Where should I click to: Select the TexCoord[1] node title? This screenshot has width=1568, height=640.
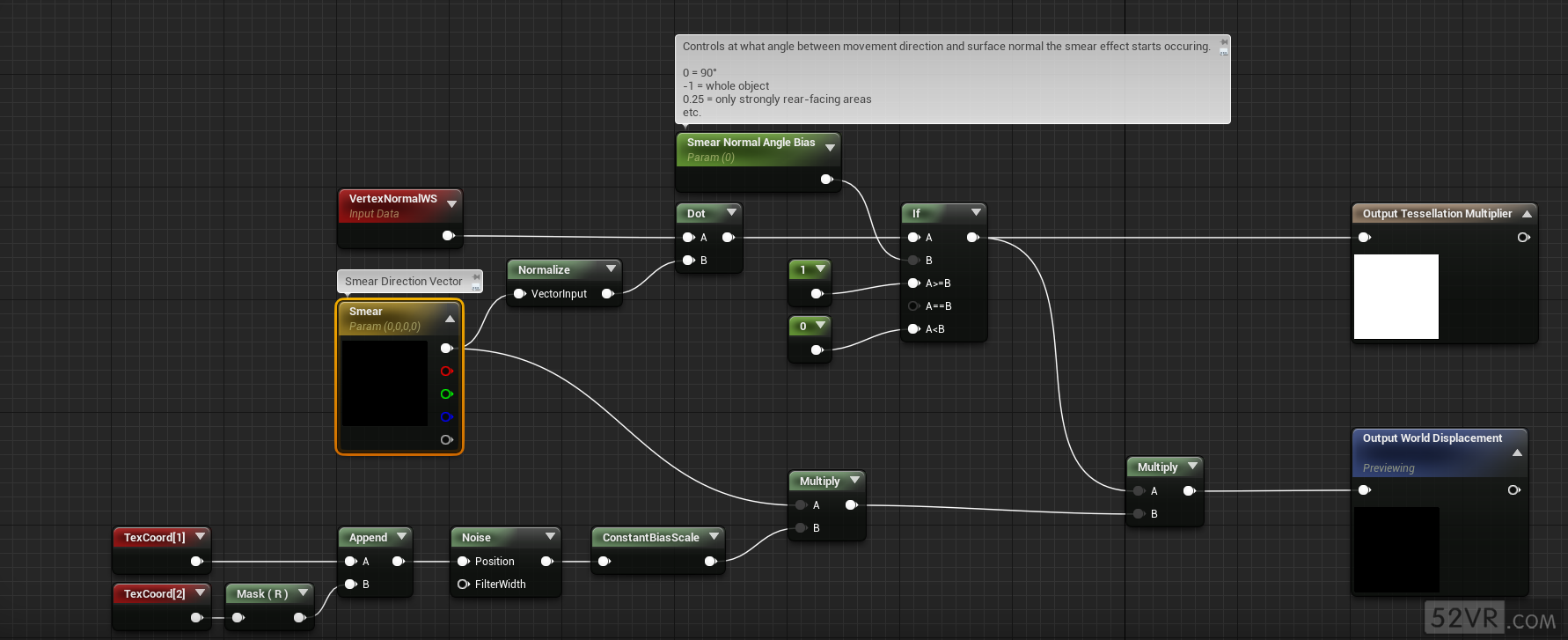pyautogui.click(x=154, y=538)
